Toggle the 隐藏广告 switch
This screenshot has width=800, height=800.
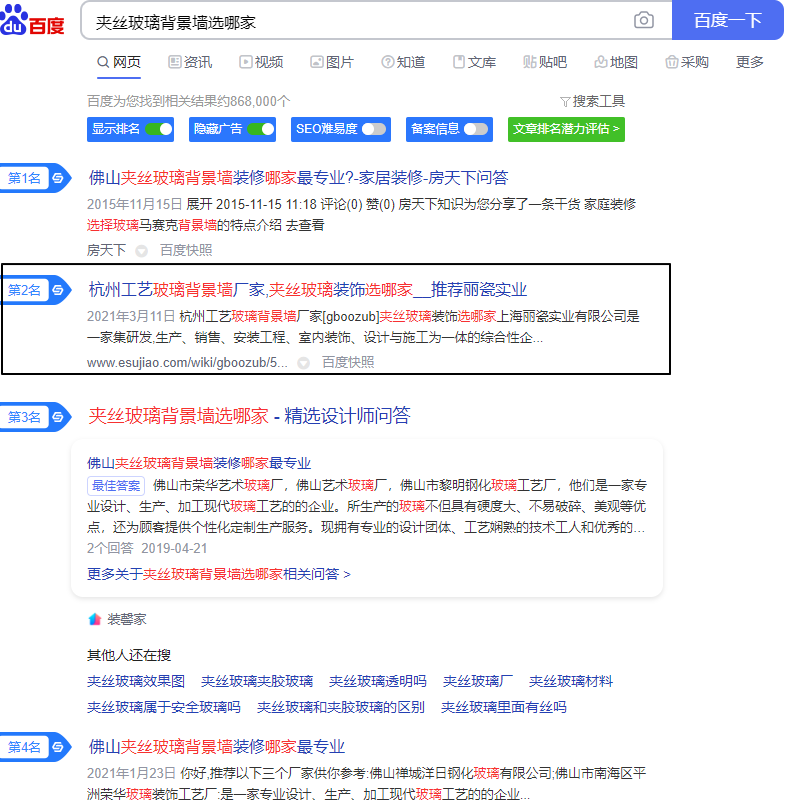coord(261,129)
